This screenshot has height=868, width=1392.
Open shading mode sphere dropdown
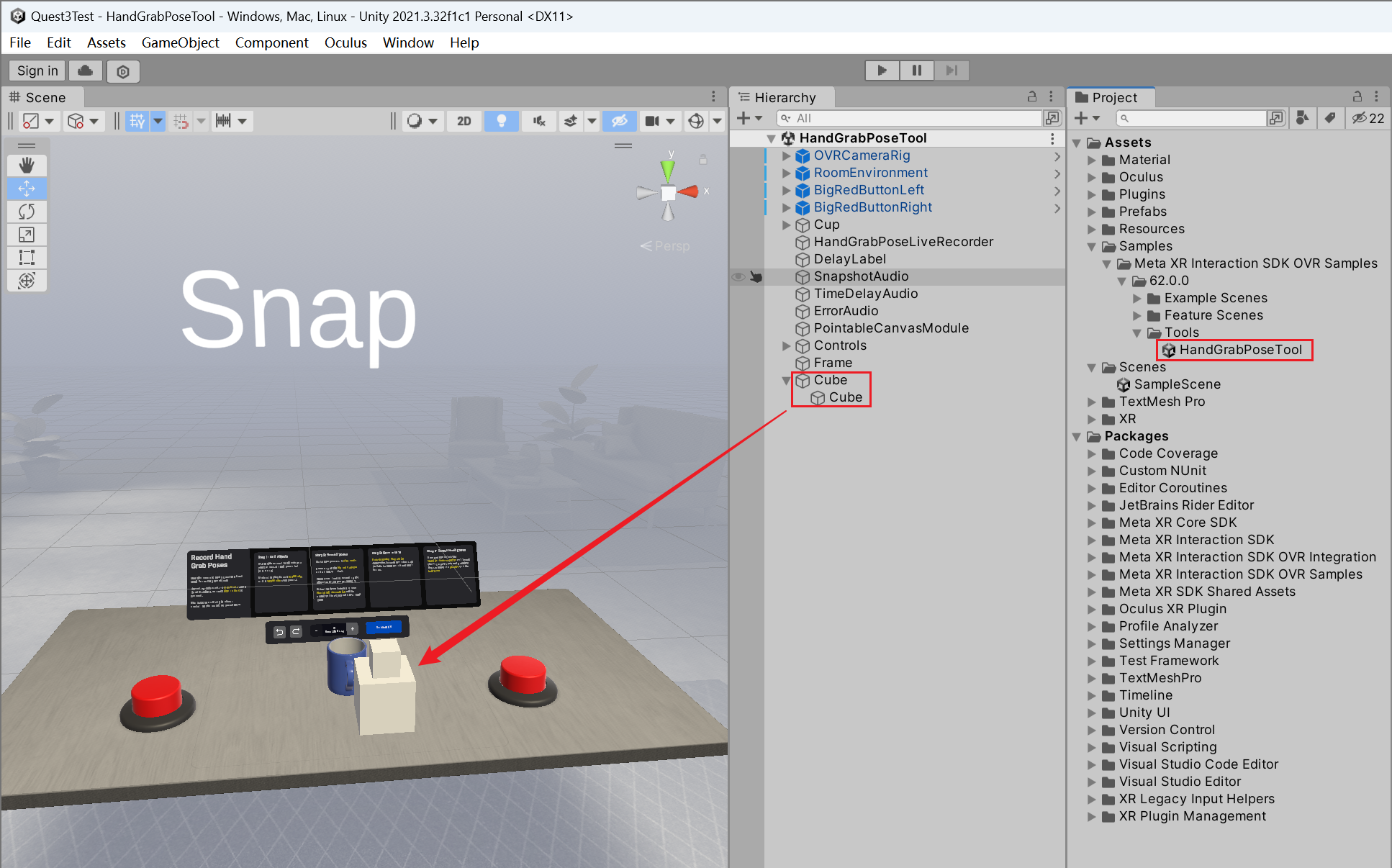point(422,121)
